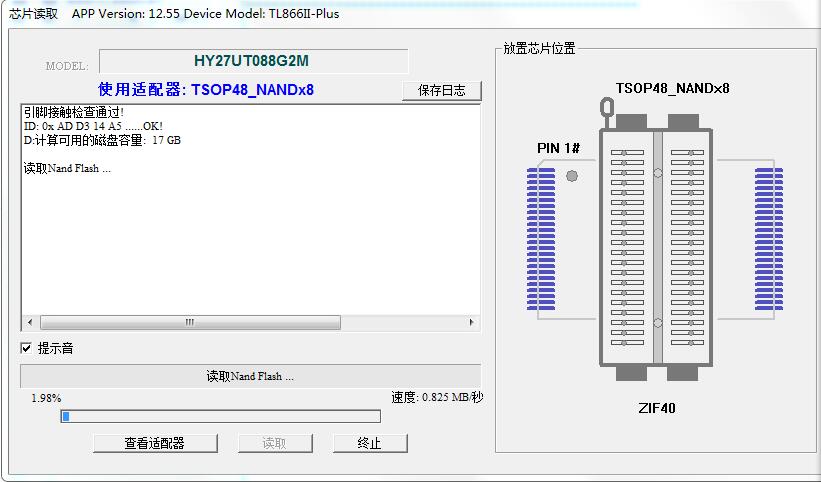Click the ZIF socket lever handle

[605, 107]
